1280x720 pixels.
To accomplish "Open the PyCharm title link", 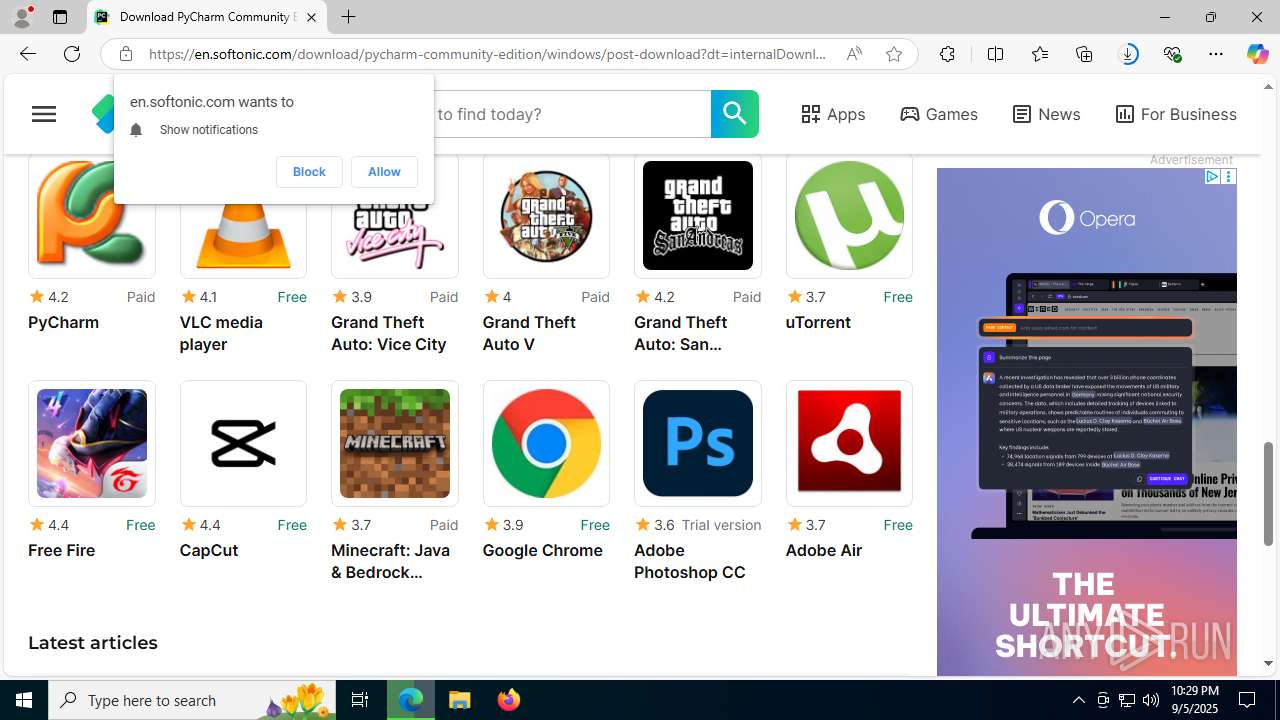I will click(63, 323).
